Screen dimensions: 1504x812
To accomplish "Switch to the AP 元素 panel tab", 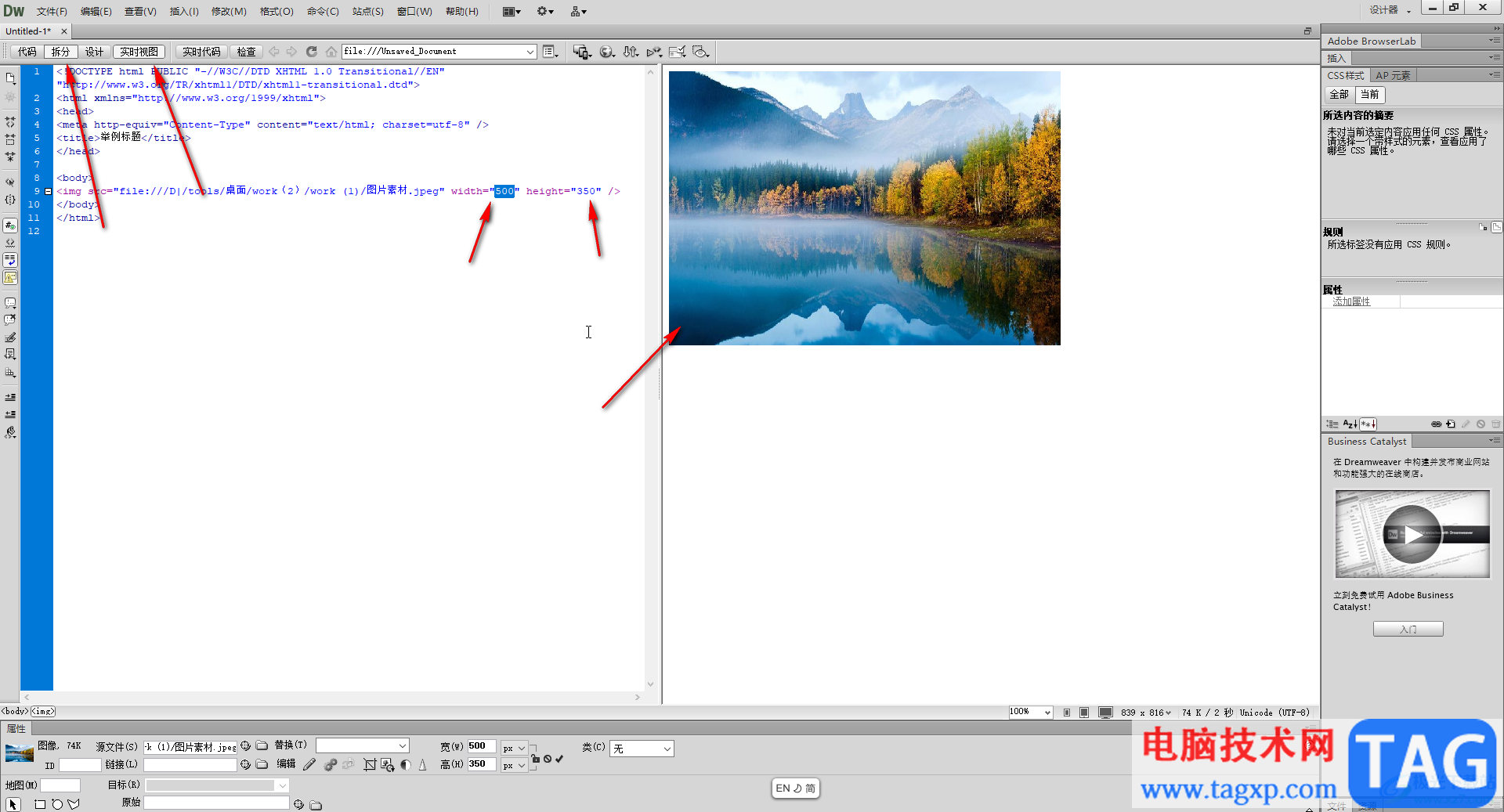I will tap(1393, 75).
